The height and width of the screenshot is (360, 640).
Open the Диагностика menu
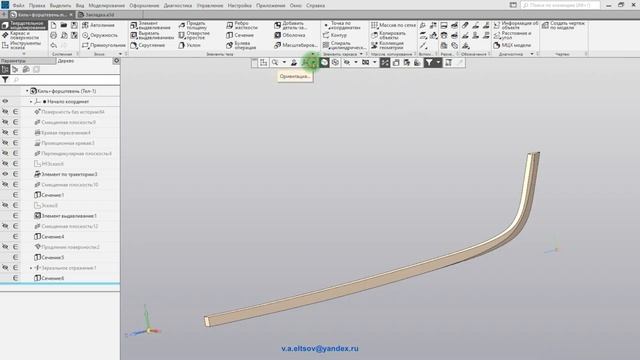[x=178, y=6]
